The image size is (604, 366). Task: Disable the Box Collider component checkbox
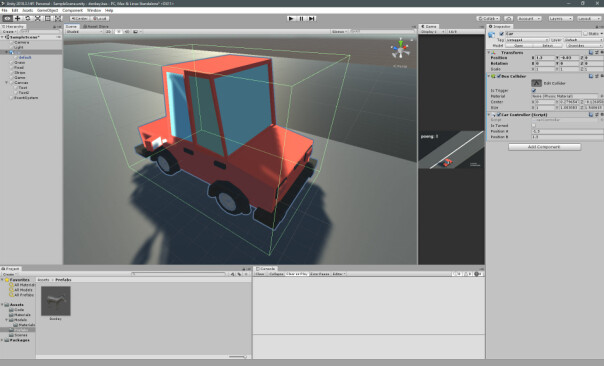coord(499,76)
